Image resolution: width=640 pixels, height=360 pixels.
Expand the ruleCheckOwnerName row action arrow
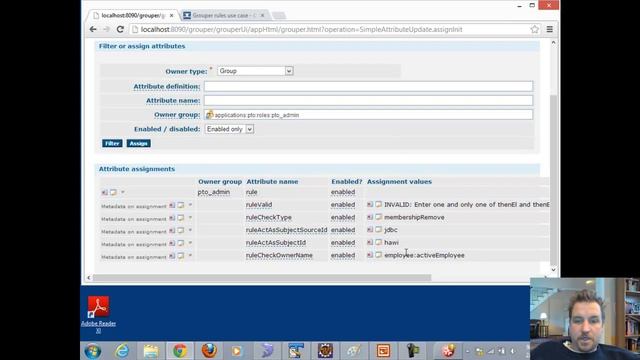pos(190,256)
